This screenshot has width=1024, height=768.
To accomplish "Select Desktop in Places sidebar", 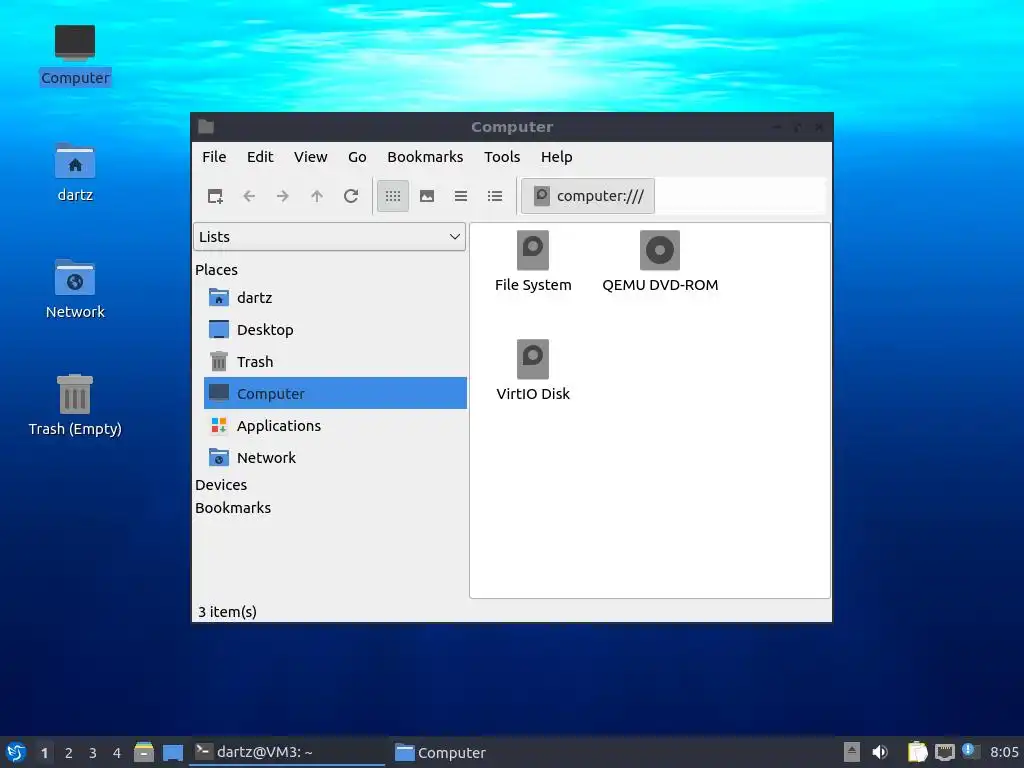I will tap(335, 330).
